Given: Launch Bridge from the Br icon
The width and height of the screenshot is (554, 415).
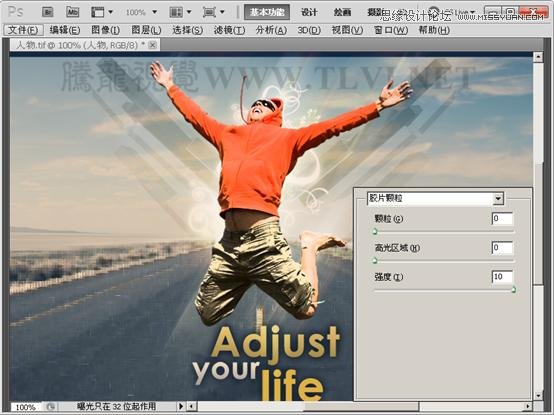Looking at the screenshot, I should click(x=48, y=12).
